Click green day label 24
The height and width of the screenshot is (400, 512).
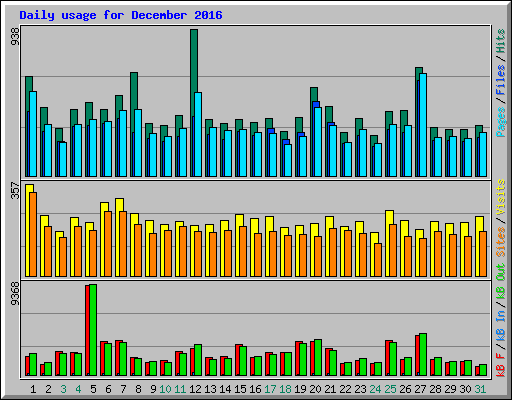pyautogui.click(x=375, y=389)
